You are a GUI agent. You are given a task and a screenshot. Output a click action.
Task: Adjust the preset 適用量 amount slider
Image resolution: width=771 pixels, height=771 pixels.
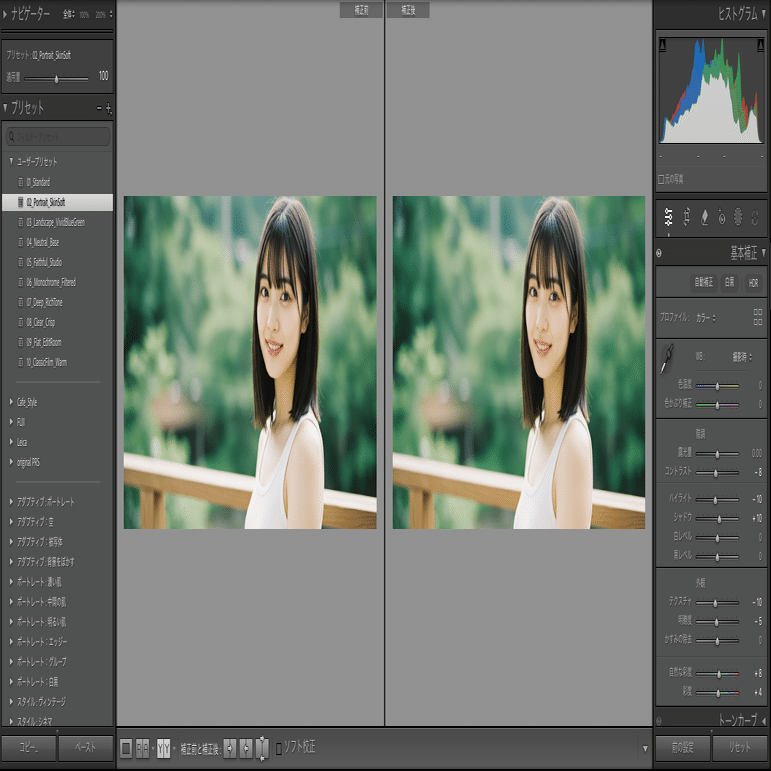tap(57, 79)
